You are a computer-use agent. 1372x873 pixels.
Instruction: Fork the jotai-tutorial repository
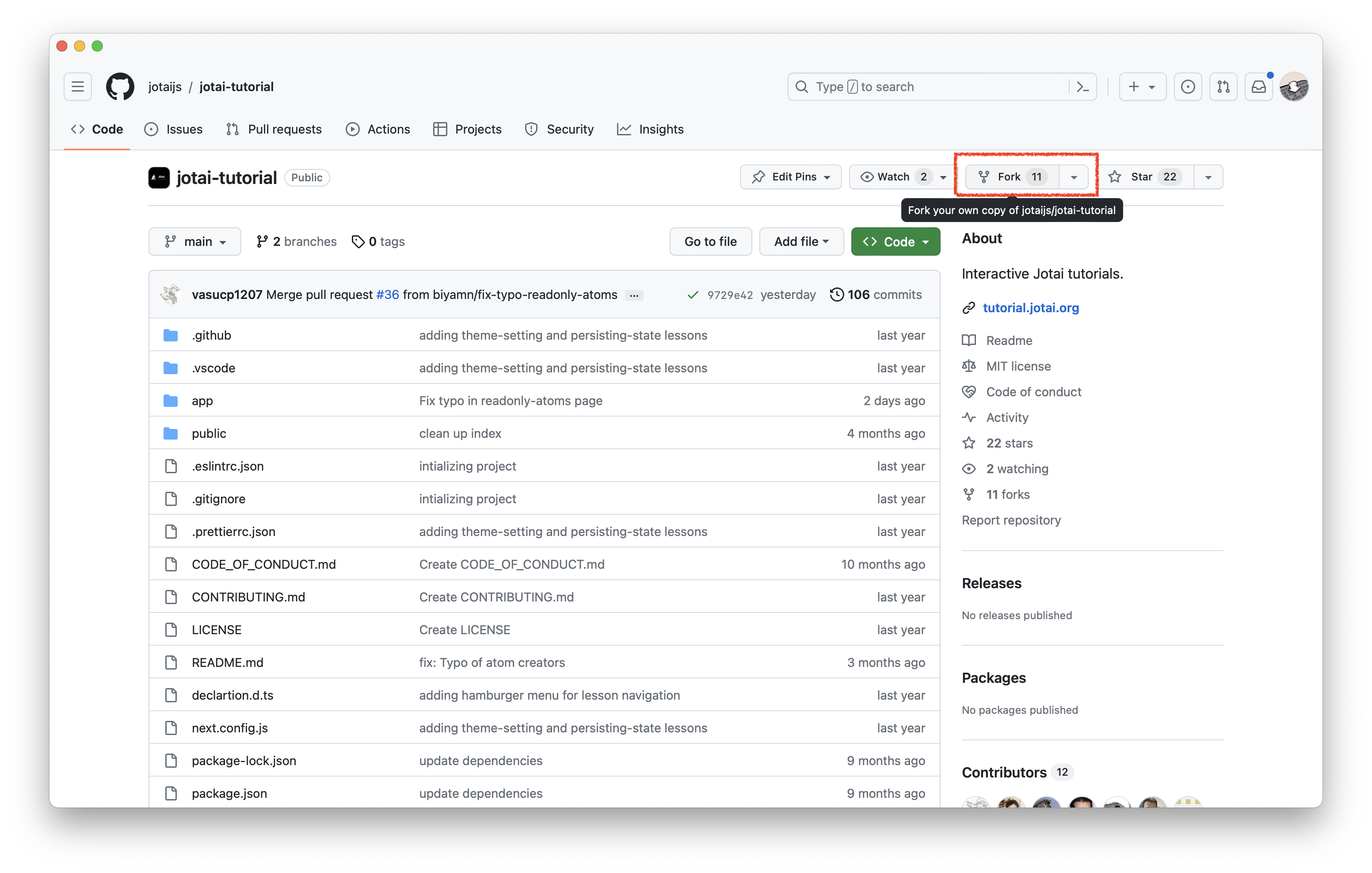tap(1012, 177)
